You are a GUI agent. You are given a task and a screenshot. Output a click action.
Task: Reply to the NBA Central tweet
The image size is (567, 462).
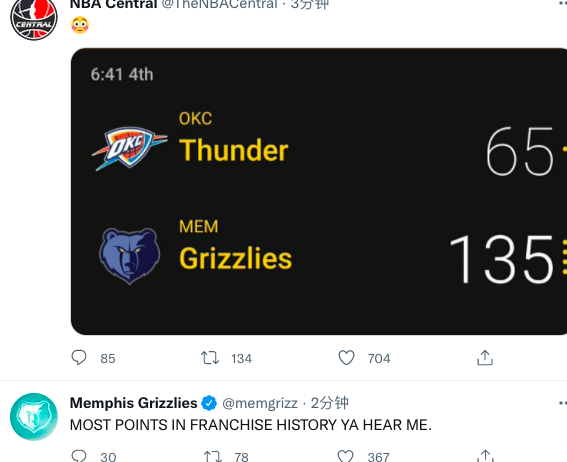click(78, 358)
